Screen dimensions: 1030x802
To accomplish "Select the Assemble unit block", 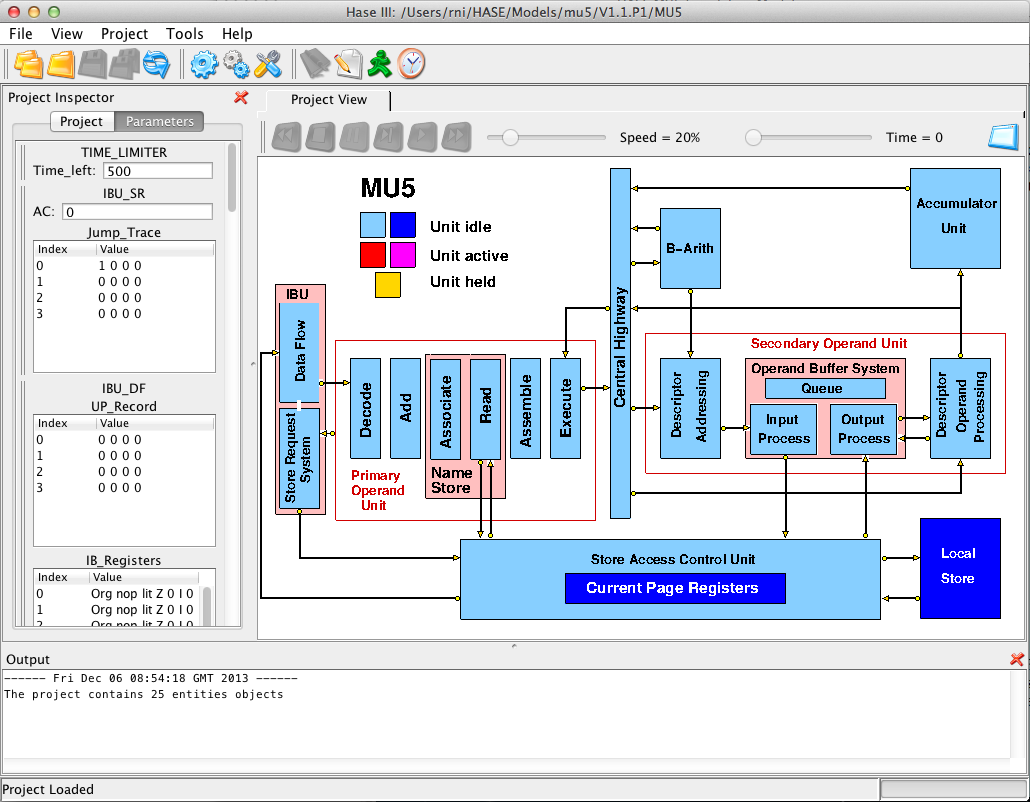I will click(526, 408).
